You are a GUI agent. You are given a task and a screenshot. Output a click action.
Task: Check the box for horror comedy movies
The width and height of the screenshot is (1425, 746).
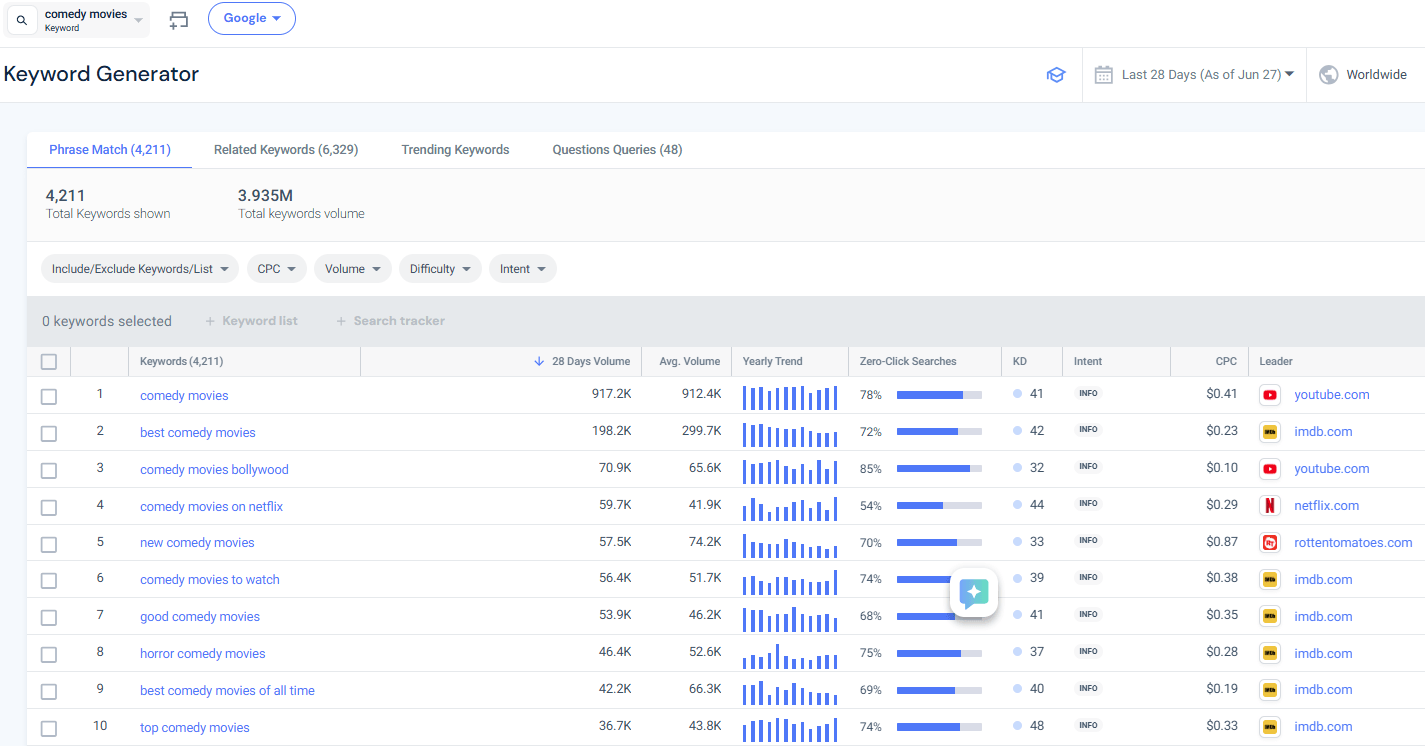49,655
